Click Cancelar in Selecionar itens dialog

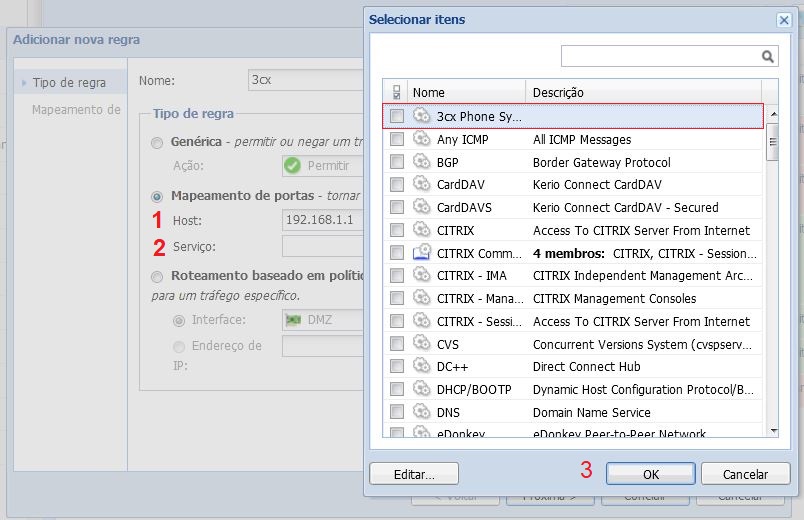coord(746,474)
